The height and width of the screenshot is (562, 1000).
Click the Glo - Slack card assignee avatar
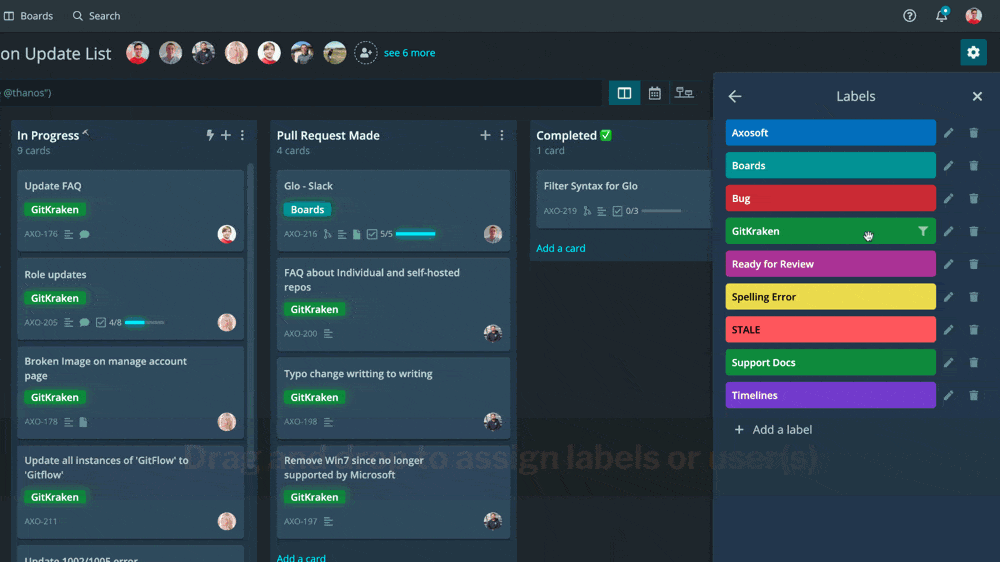tap(492, 234)
